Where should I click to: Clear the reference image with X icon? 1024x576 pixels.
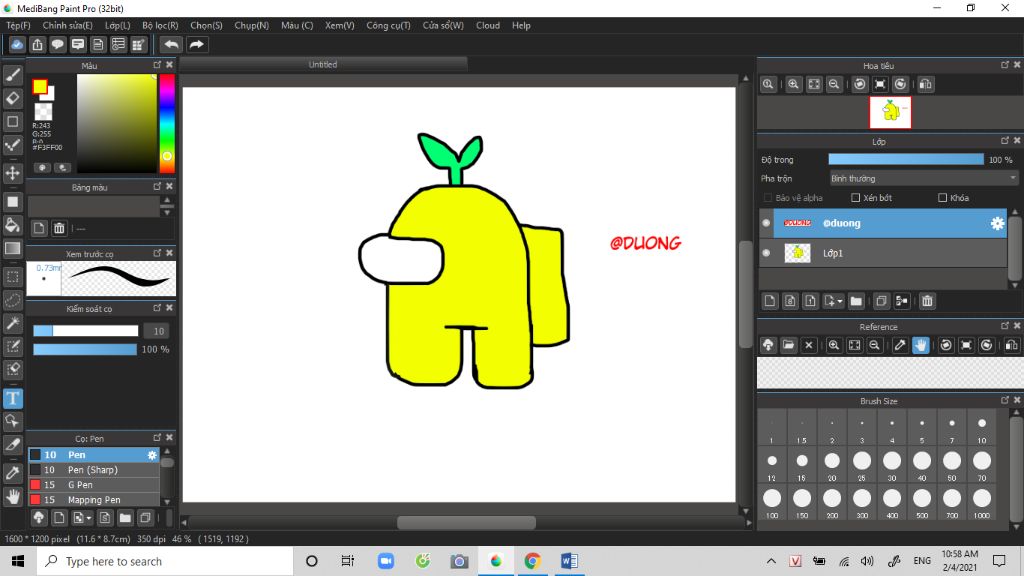(x=808, y=345)
